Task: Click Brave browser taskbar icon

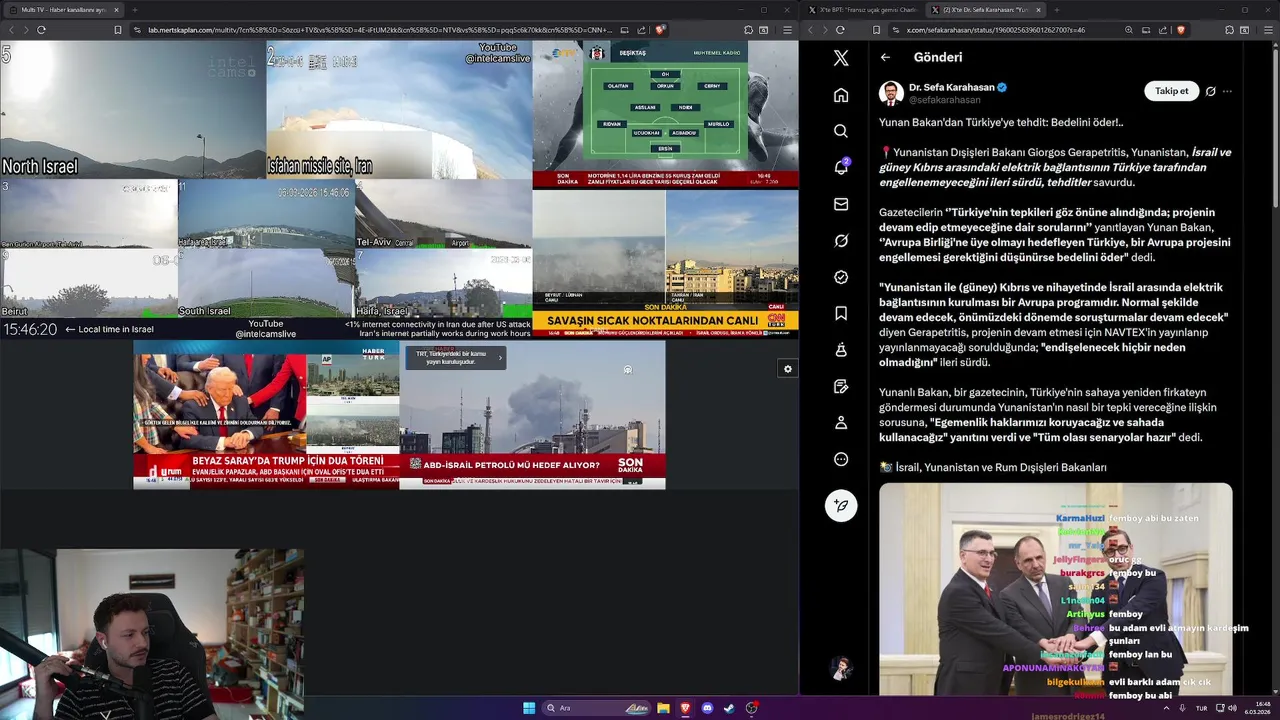Action: click(685, 708)
